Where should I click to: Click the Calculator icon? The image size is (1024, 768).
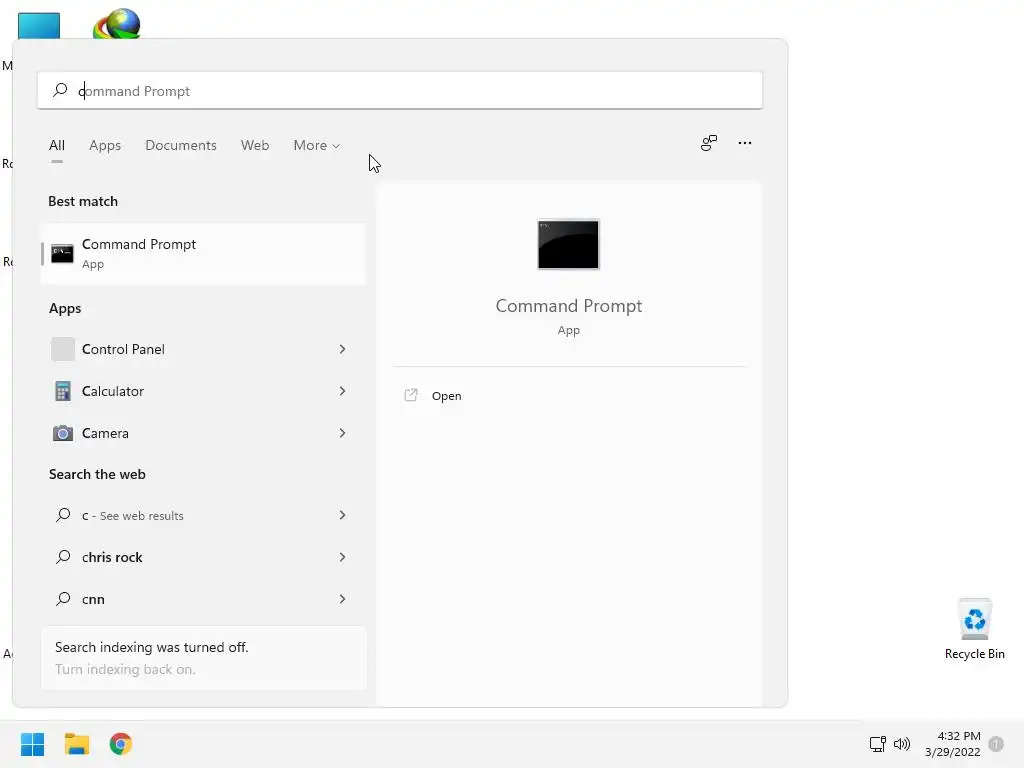point(63,391)
